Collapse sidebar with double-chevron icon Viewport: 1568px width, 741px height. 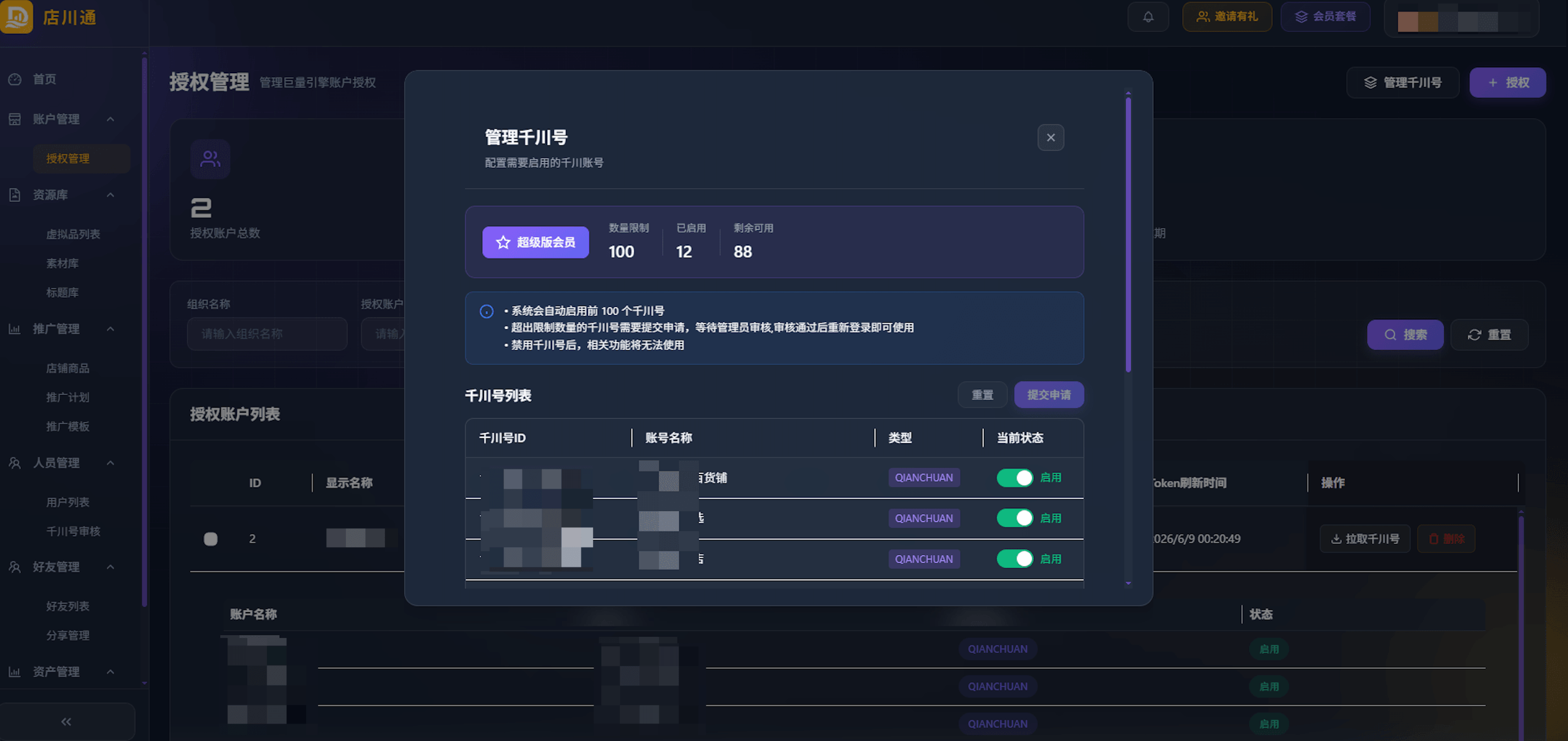(x=67, y=722)
